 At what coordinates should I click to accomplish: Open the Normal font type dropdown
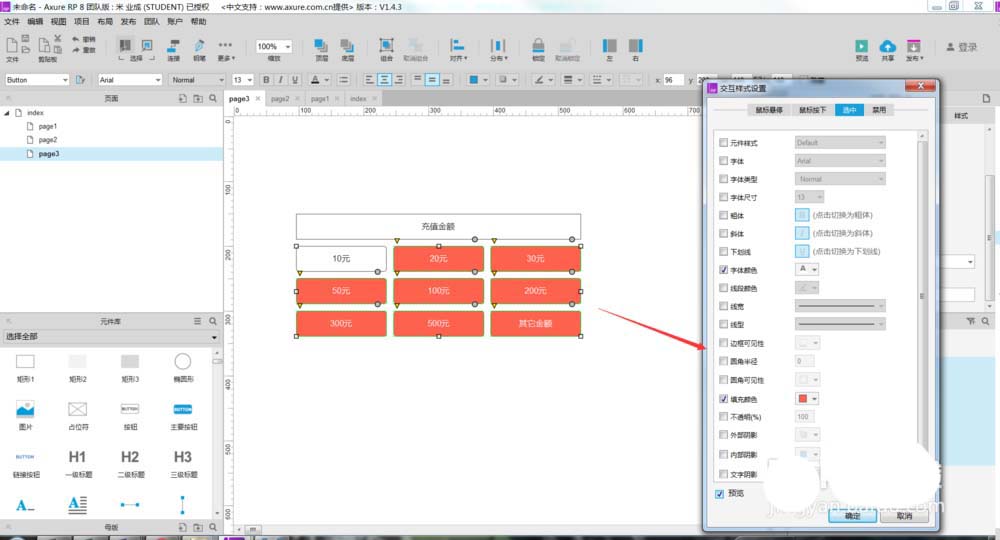(197, 80)
